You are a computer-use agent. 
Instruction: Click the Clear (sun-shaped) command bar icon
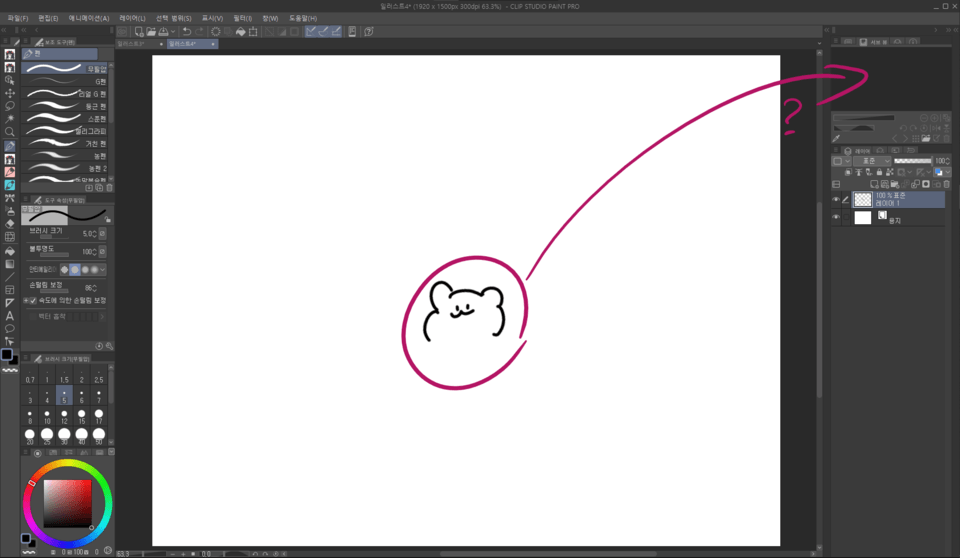[216, 31]
